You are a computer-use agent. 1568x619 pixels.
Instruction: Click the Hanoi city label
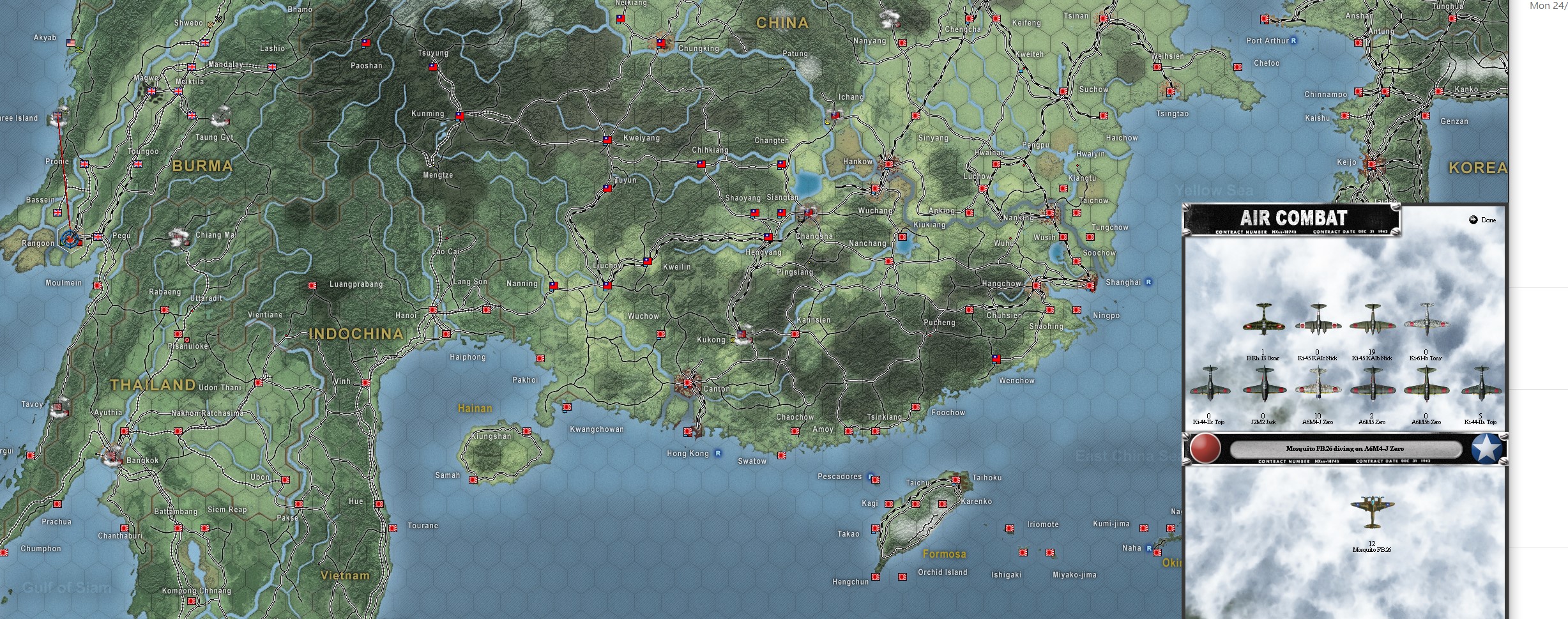[x=406, y=316]
